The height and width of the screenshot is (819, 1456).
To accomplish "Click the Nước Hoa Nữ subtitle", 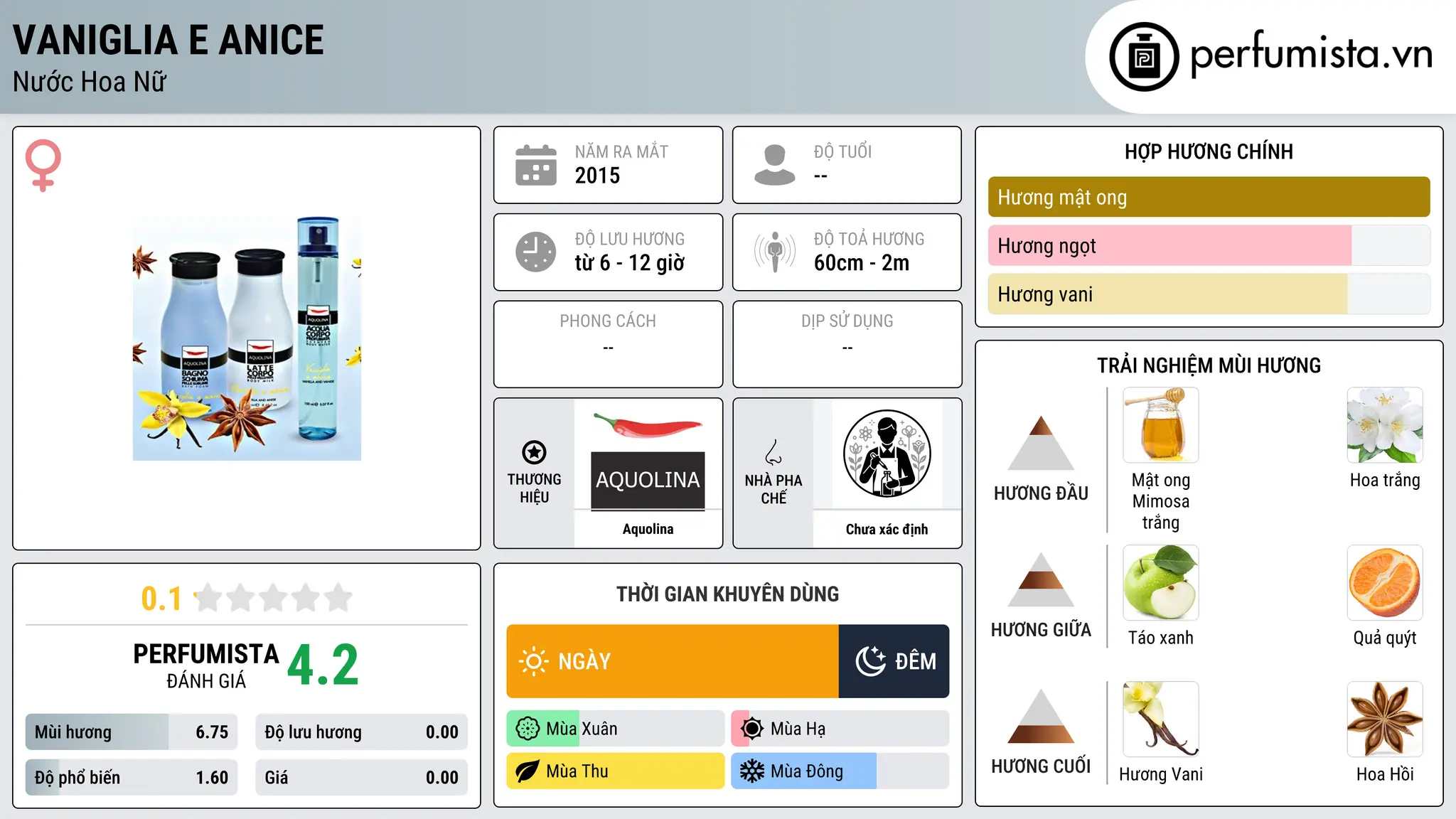I will 90,82.
